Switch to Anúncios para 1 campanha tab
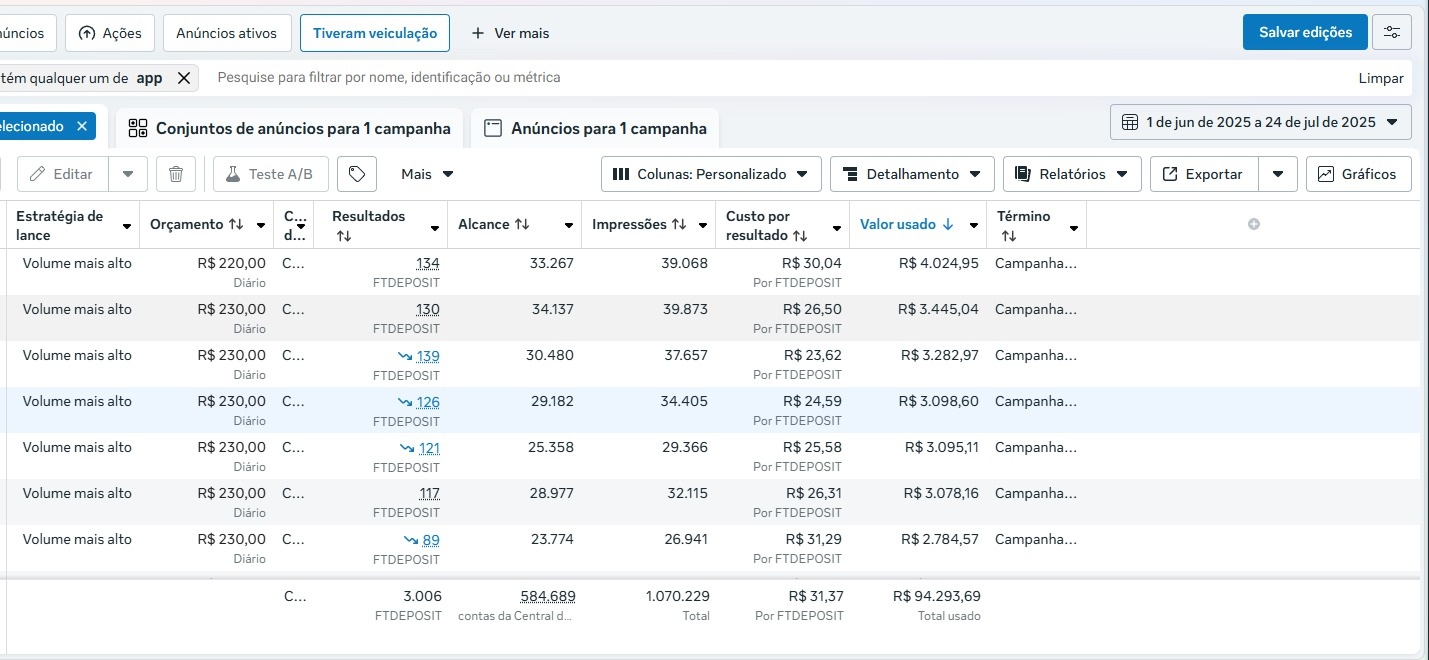The image size is (1429, 660). (x=595, y=128)
